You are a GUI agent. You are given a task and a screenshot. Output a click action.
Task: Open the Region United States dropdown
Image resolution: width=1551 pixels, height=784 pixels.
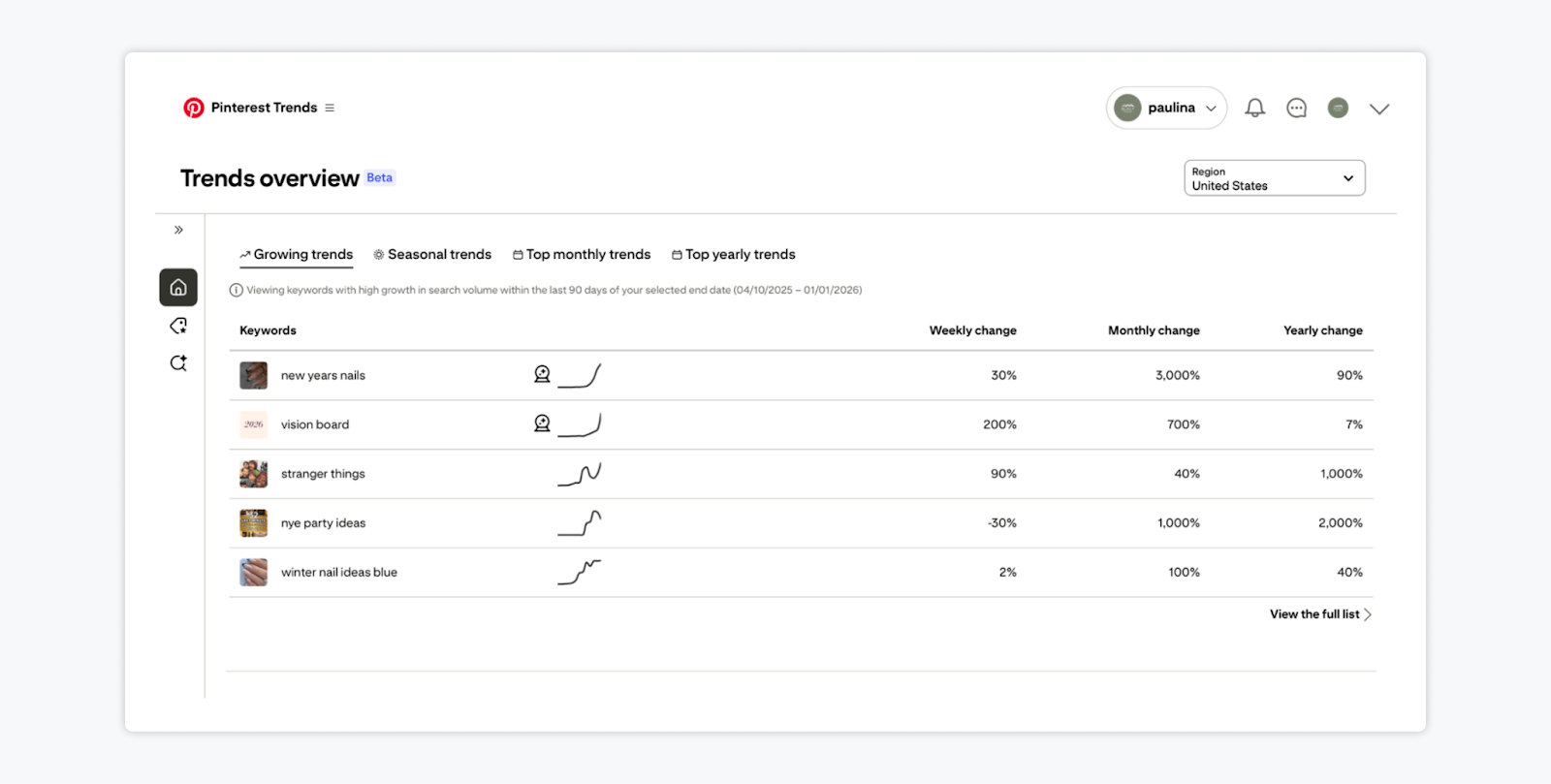(x=1274, y=178)
